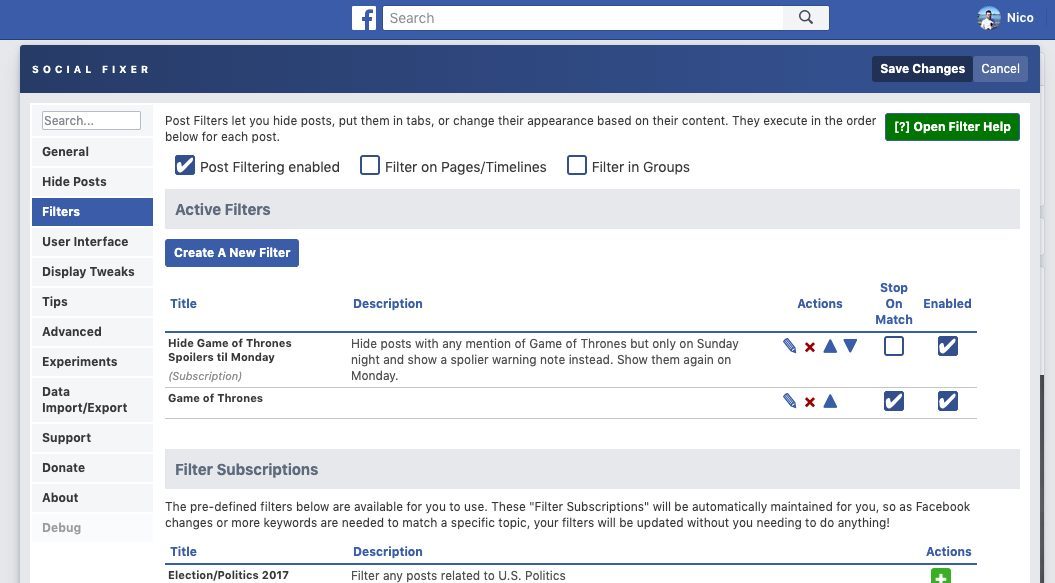Delete the Game of Thrones filter
Viewport: 1055px width, 583px height.
[x=810, y=402]
